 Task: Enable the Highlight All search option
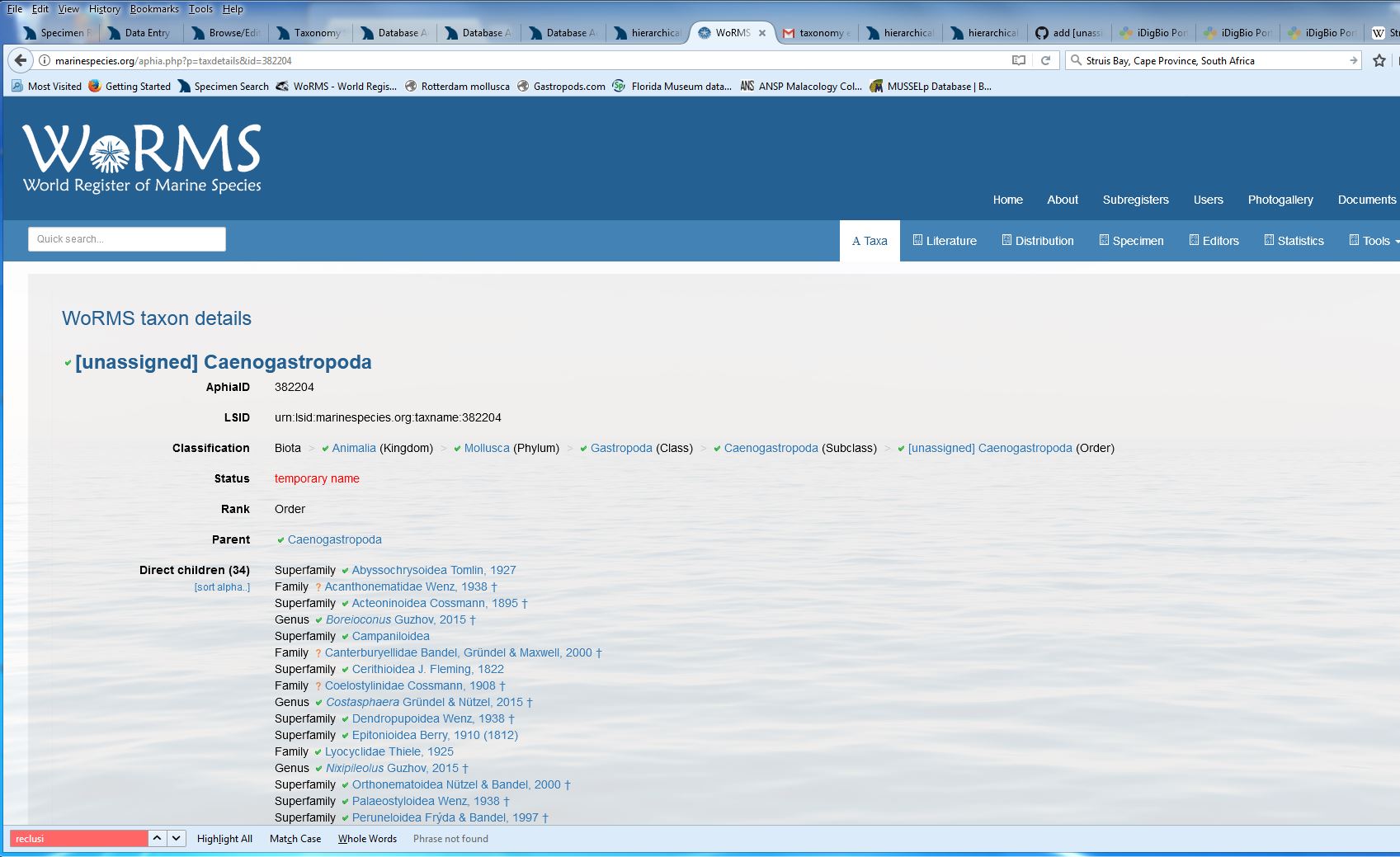pyautogui.click(x=224, y=838)
